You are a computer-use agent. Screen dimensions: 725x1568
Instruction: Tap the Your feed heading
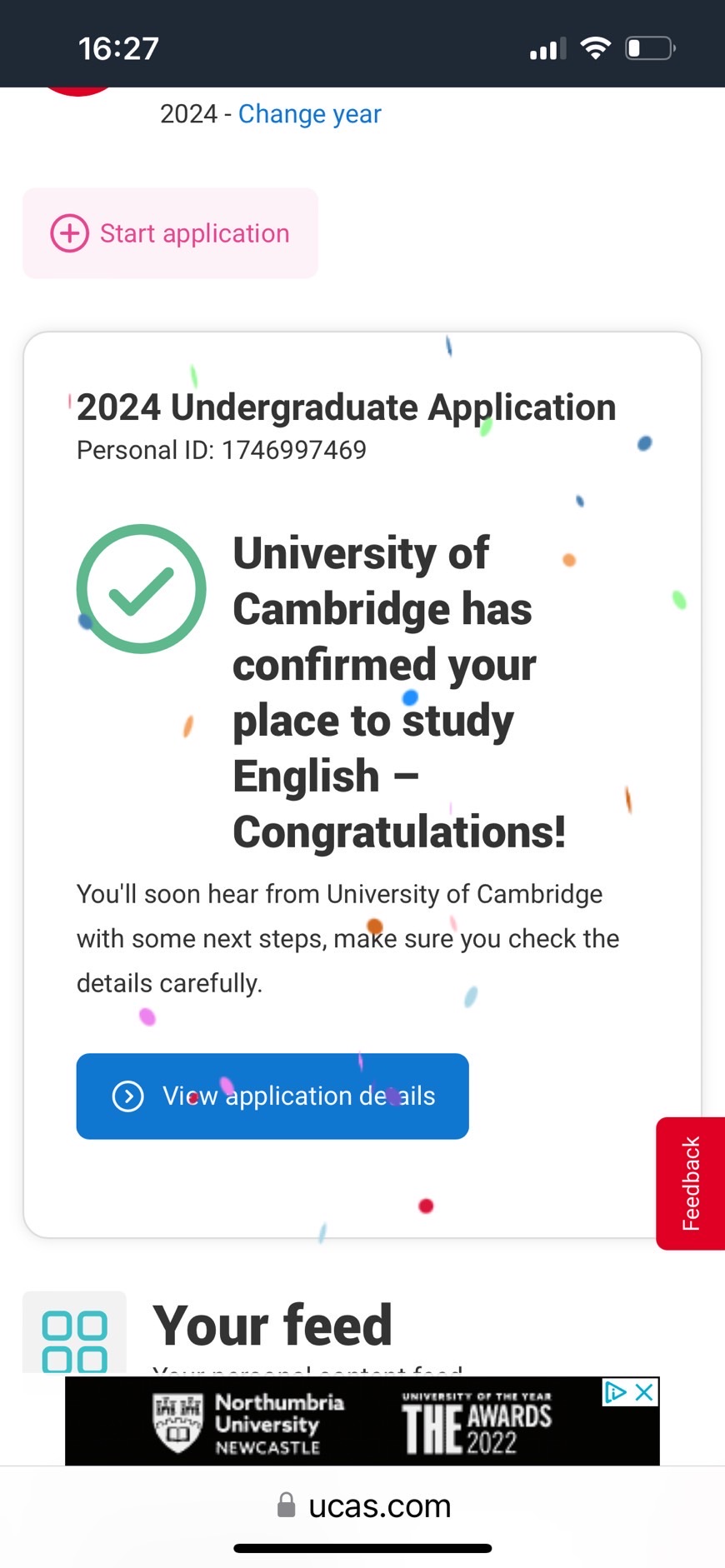coord(272,1325)
